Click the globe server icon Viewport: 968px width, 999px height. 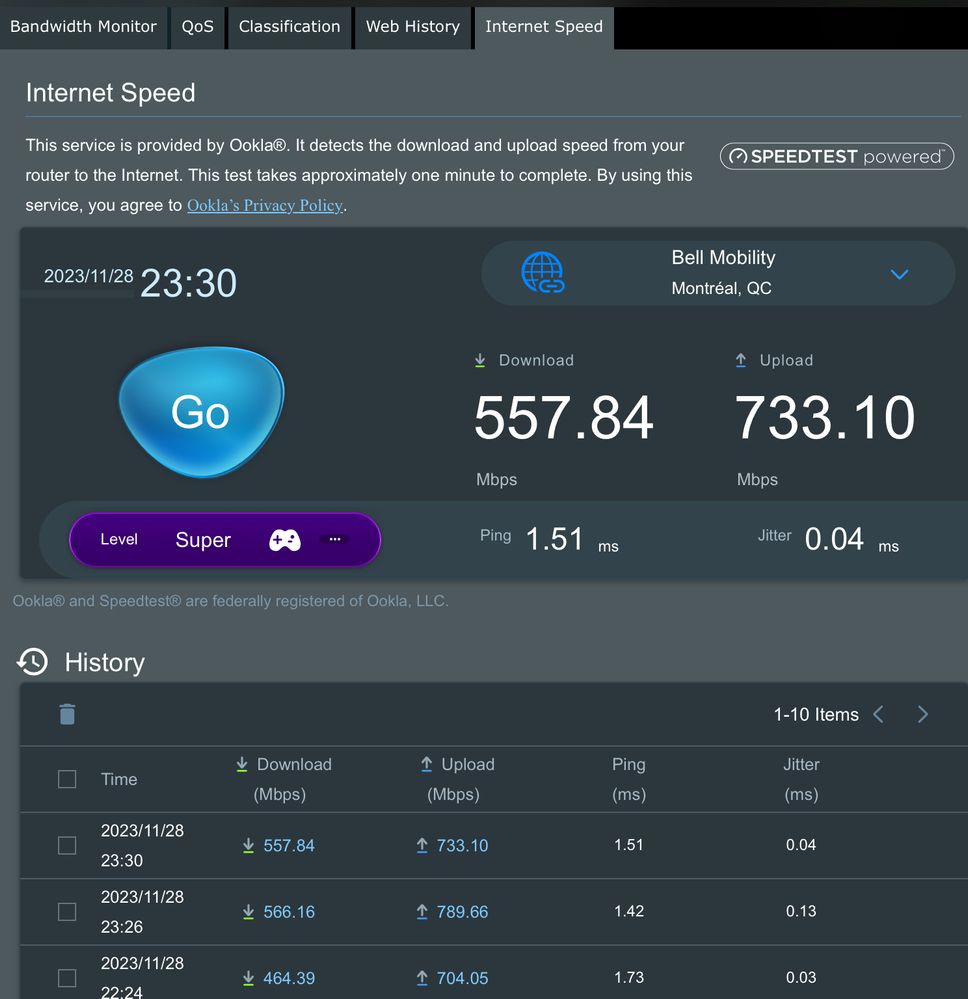[x=542, y=273]
